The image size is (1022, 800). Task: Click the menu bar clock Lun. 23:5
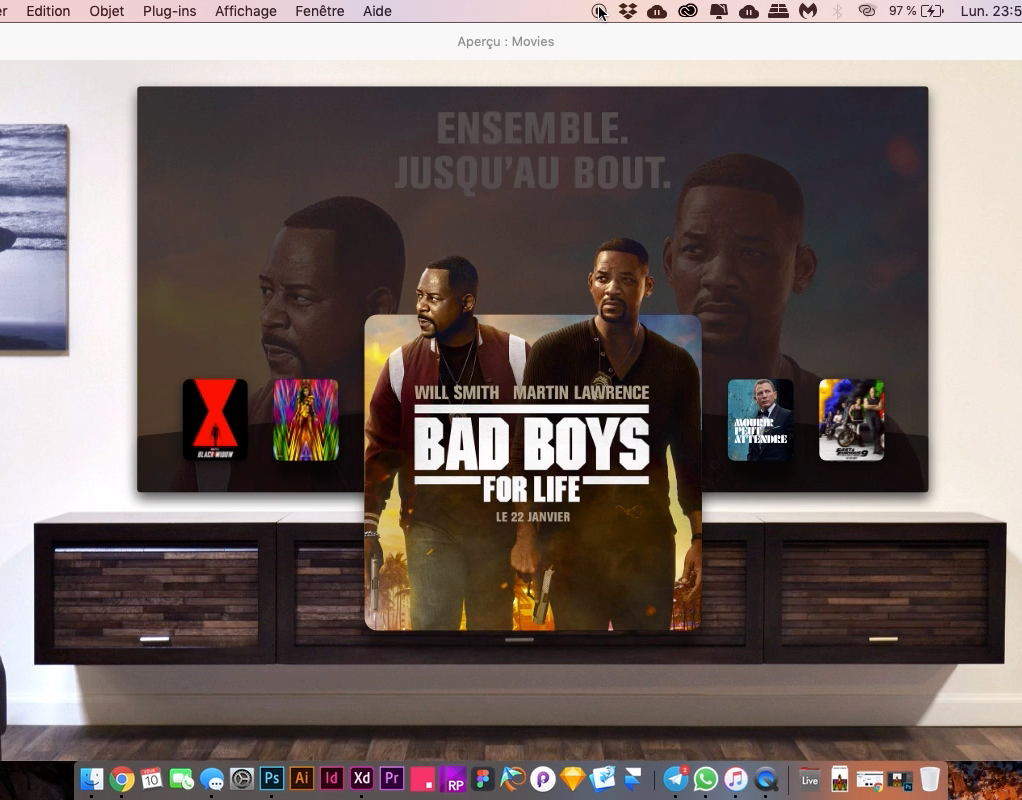[x=991, y=11]
